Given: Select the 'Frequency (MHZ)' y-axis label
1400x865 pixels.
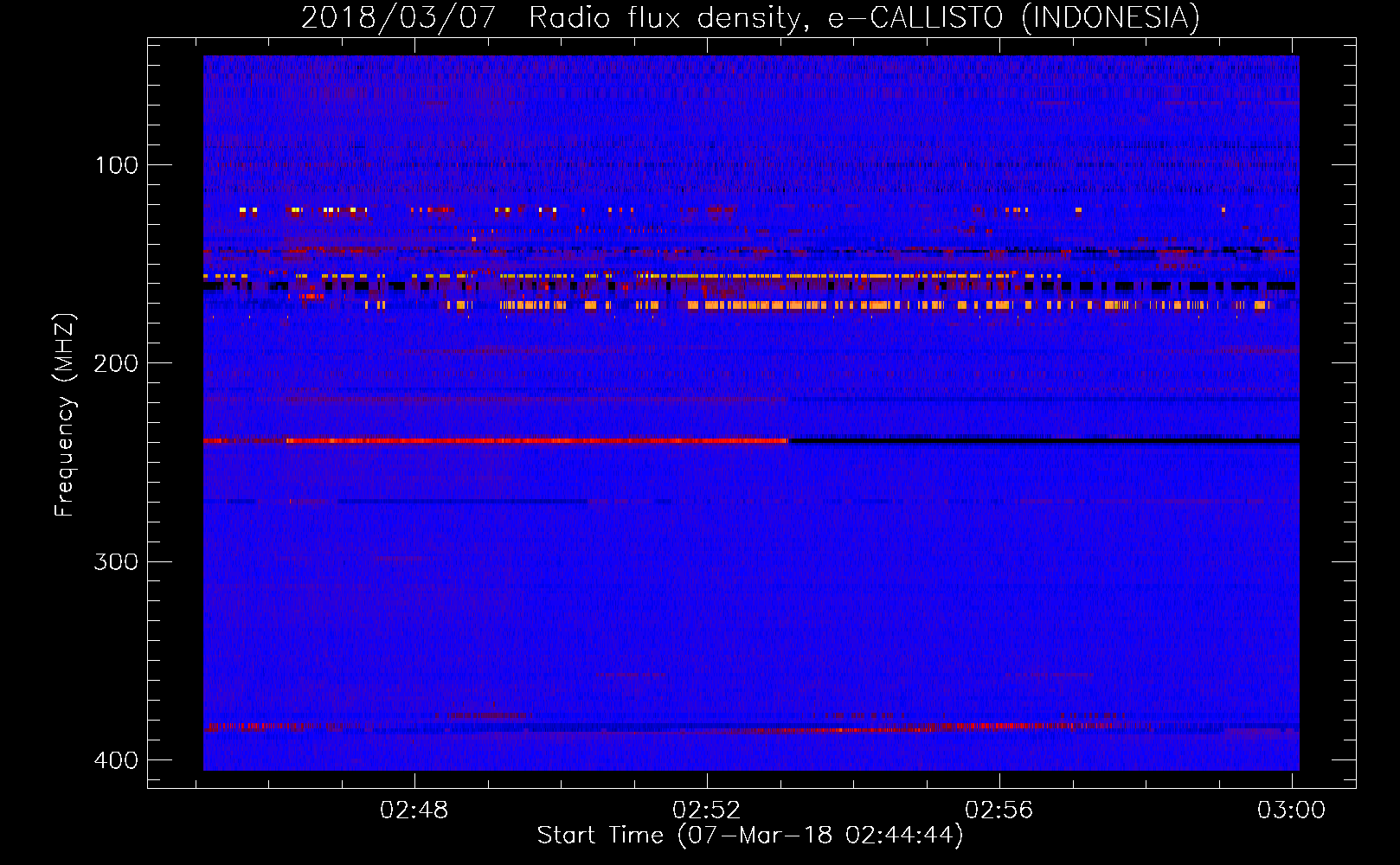Looking at the screenshot, I should tap(65, 415).
